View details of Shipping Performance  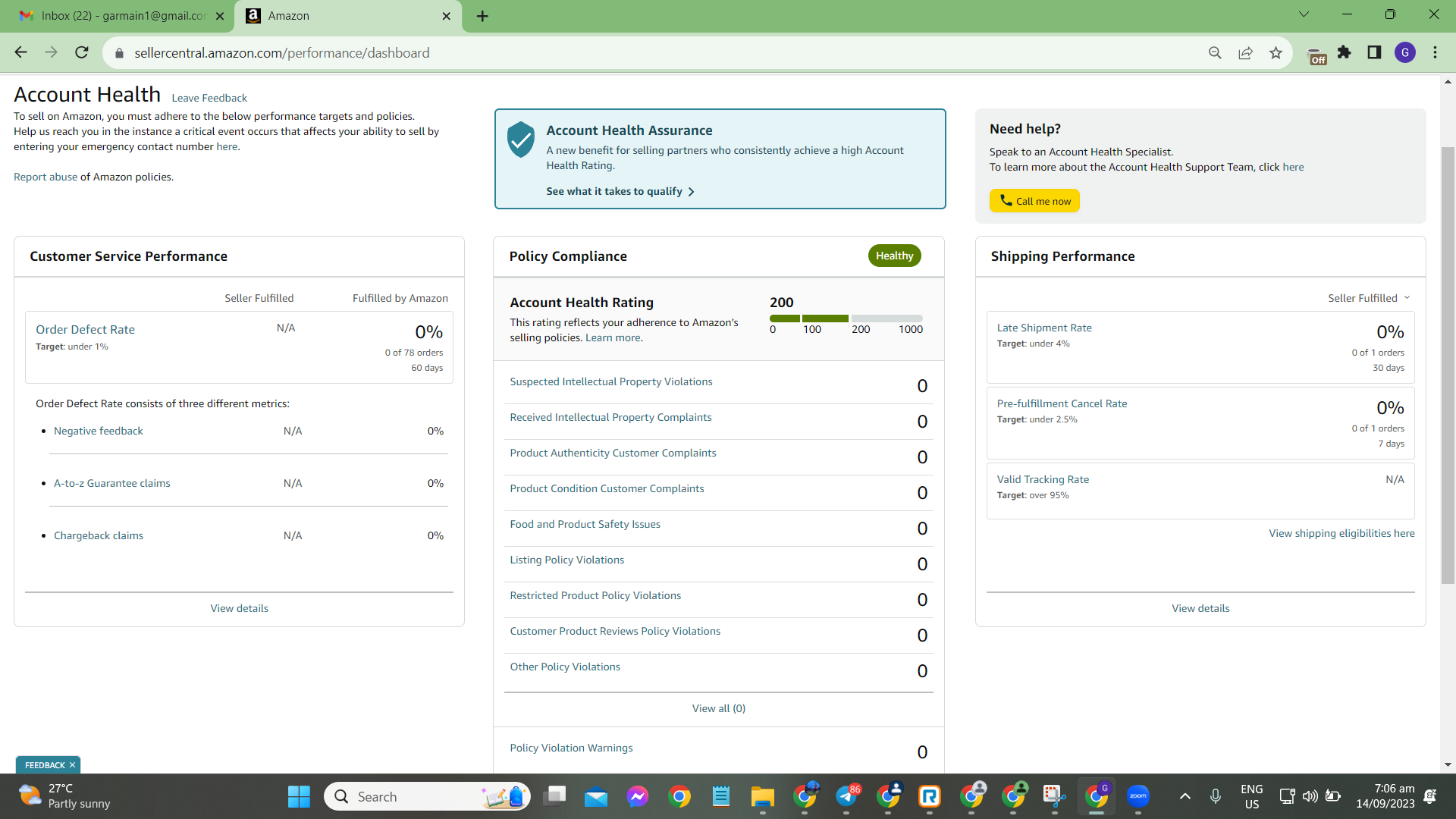coord(1200,608)
